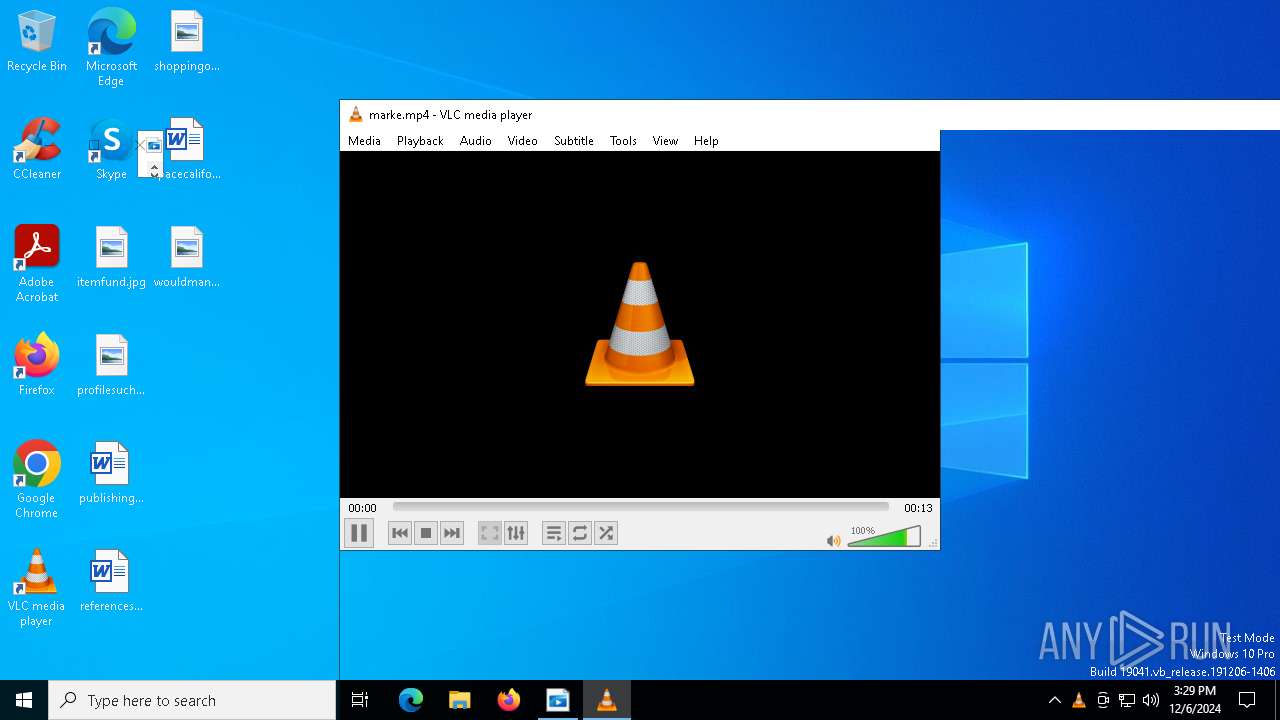This screenshot has width=1280, height=720.
Task: Grab VLC window resize grip
Action: click(933, 543)
